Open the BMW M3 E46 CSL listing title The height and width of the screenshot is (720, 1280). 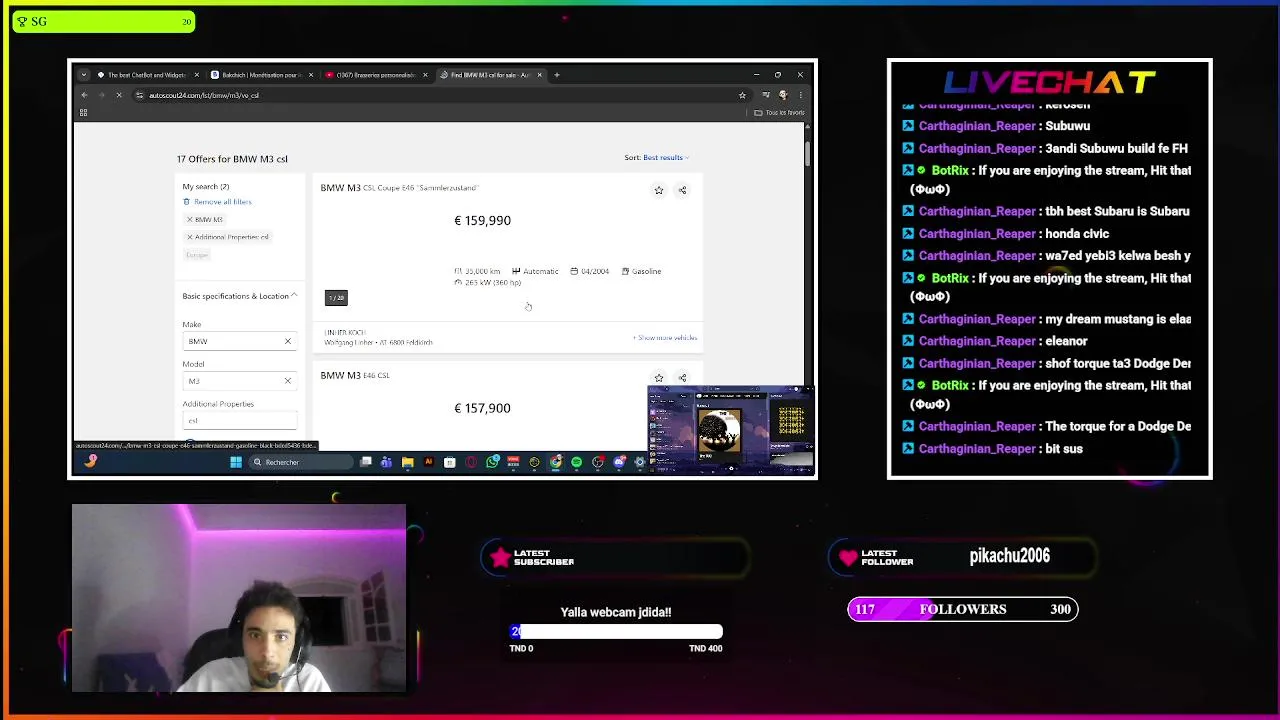click(355, 376)
